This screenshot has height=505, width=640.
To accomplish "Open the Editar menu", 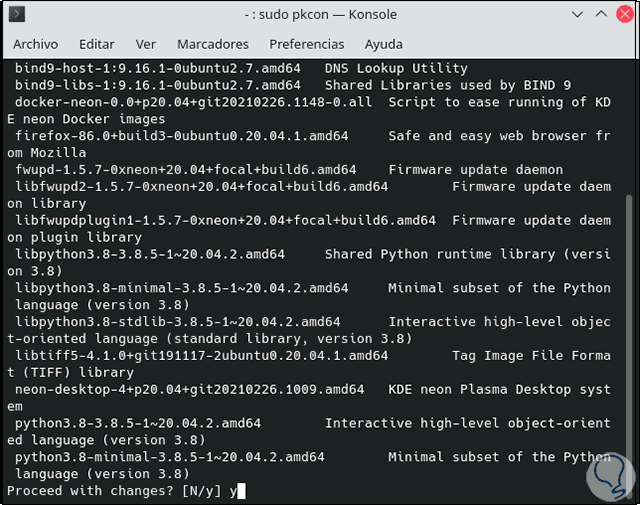I will tap(96, 44).
